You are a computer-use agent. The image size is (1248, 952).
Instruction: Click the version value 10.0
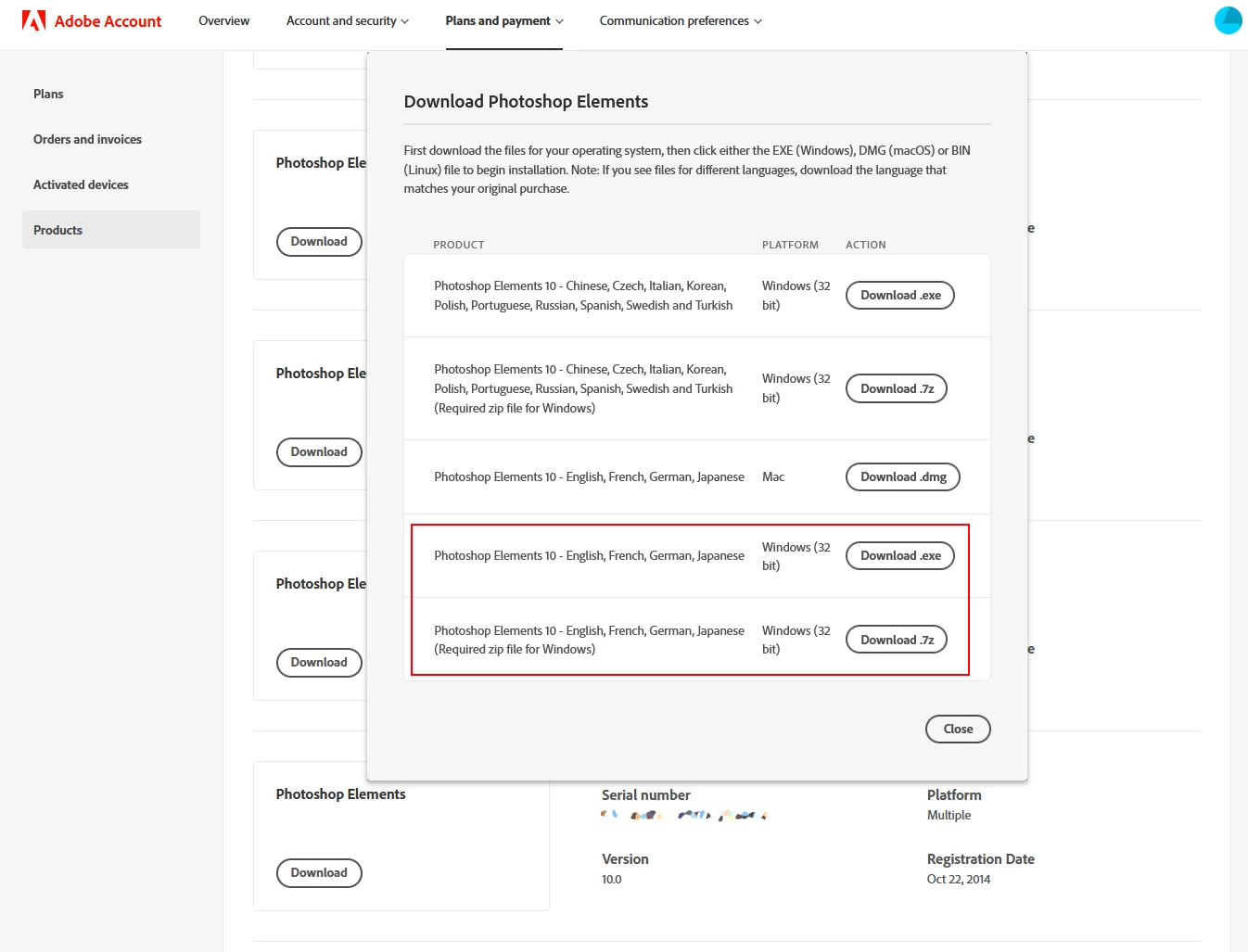pos(612,880)
